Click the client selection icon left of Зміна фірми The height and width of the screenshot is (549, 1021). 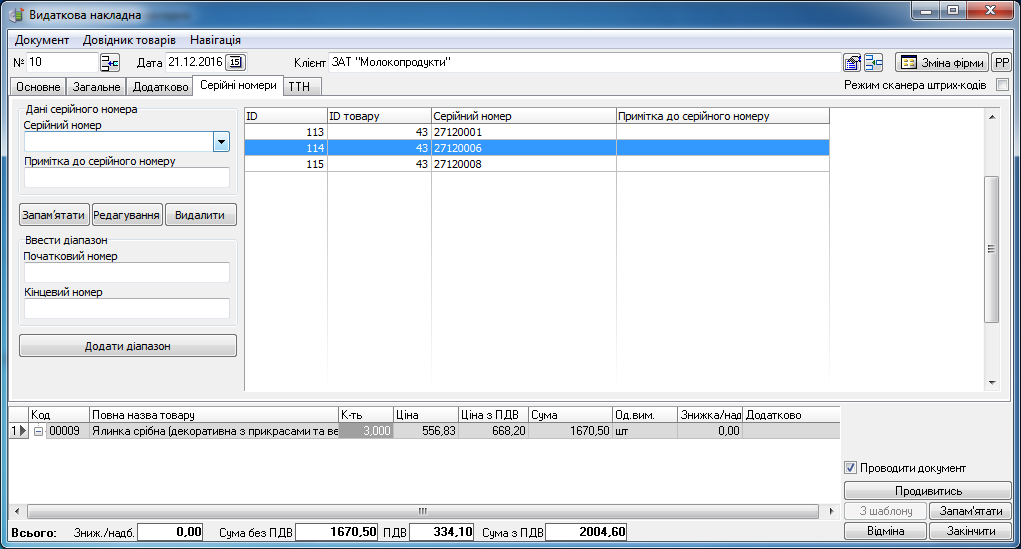[874, 62]
